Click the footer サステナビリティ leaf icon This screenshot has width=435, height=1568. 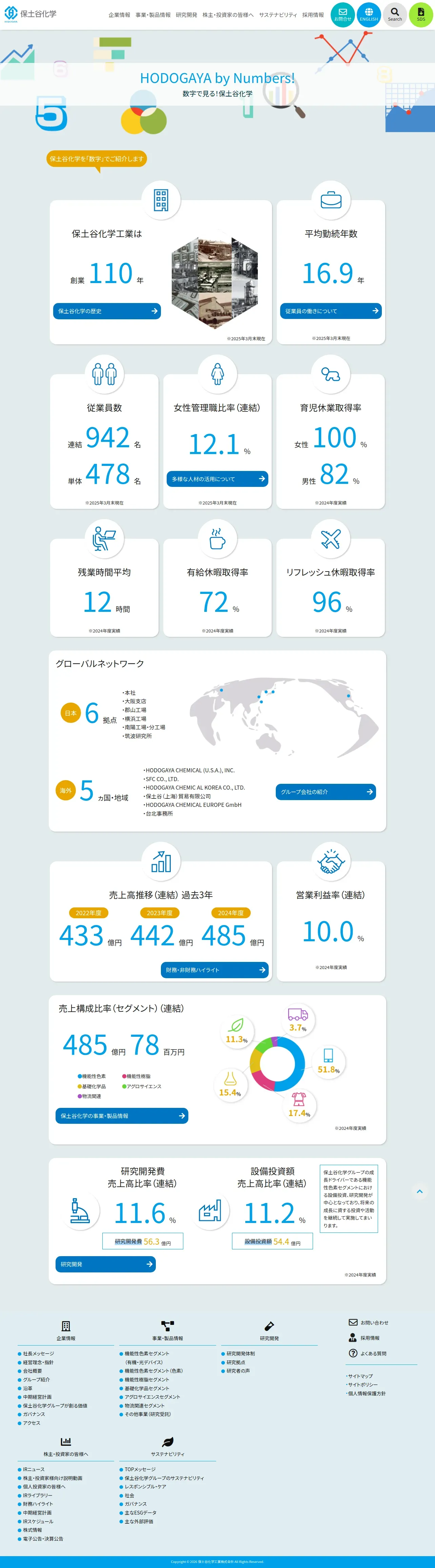coord(168,1442)
